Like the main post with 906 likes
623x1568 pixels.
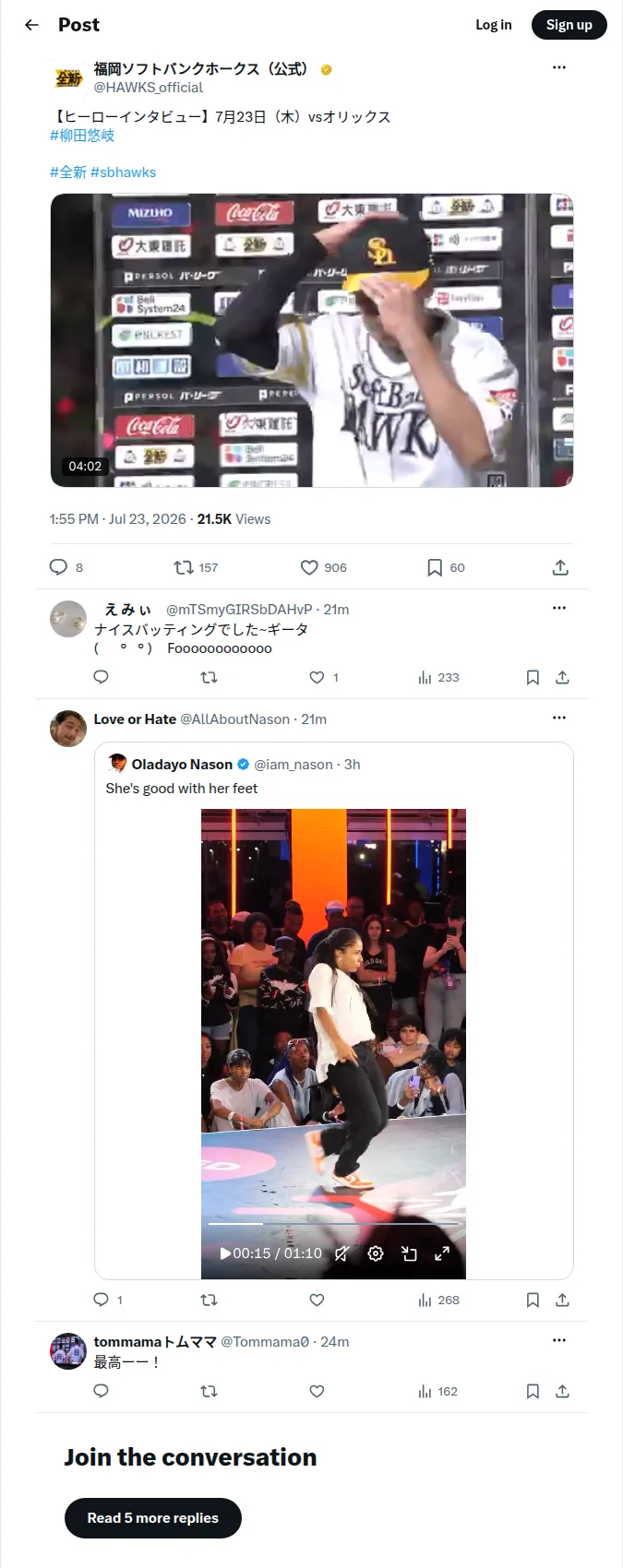tap(309, 567)
